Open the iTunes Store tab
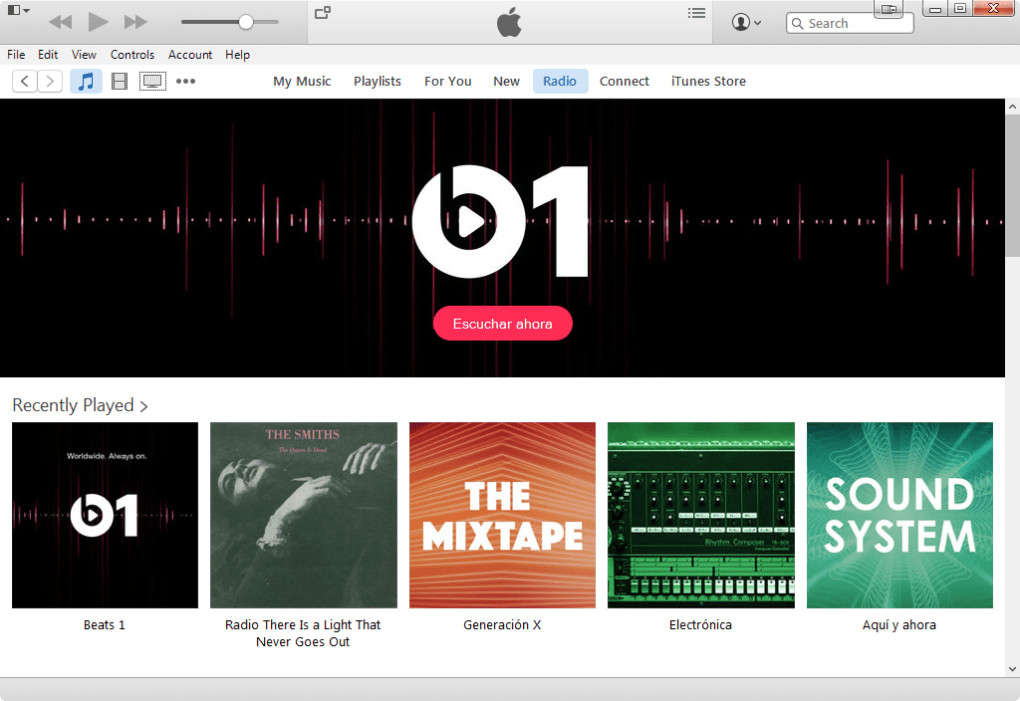 708,81
